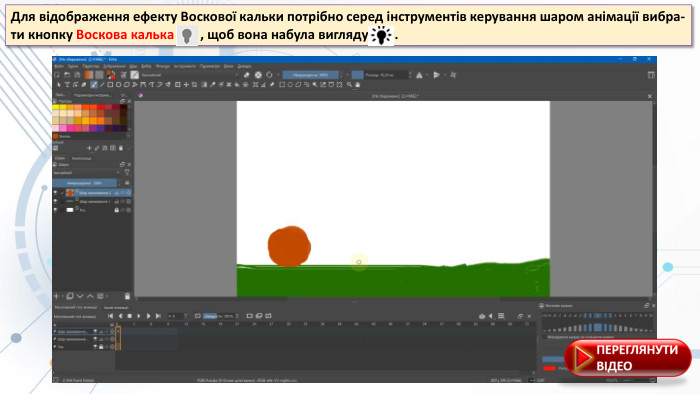Image resolution: width=700 pixels, height=394 pixels.
Task: Move layer up in stack
Action: (91, 296)
